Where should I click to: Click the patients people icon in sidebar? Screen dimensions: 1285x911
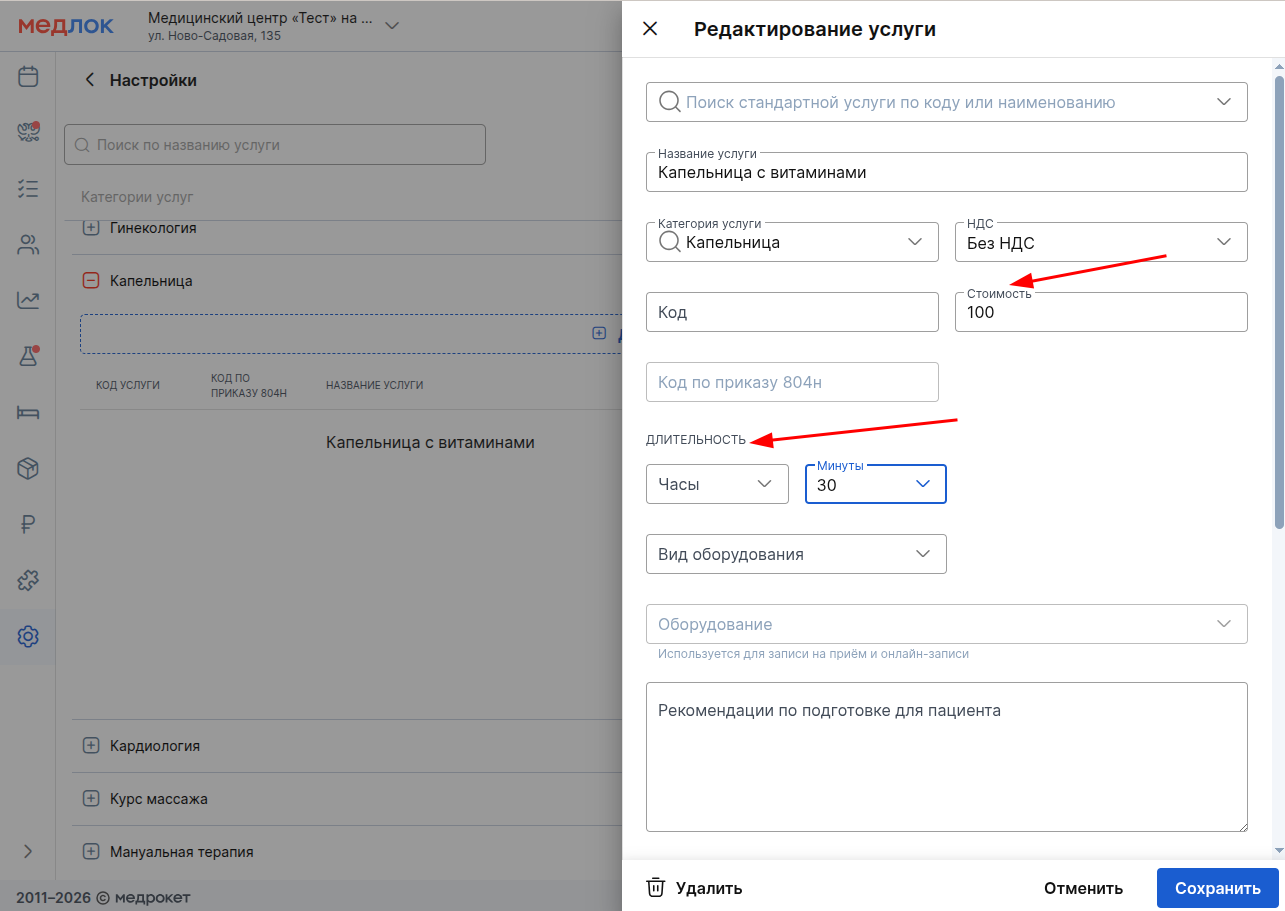[x=28, y=245]
